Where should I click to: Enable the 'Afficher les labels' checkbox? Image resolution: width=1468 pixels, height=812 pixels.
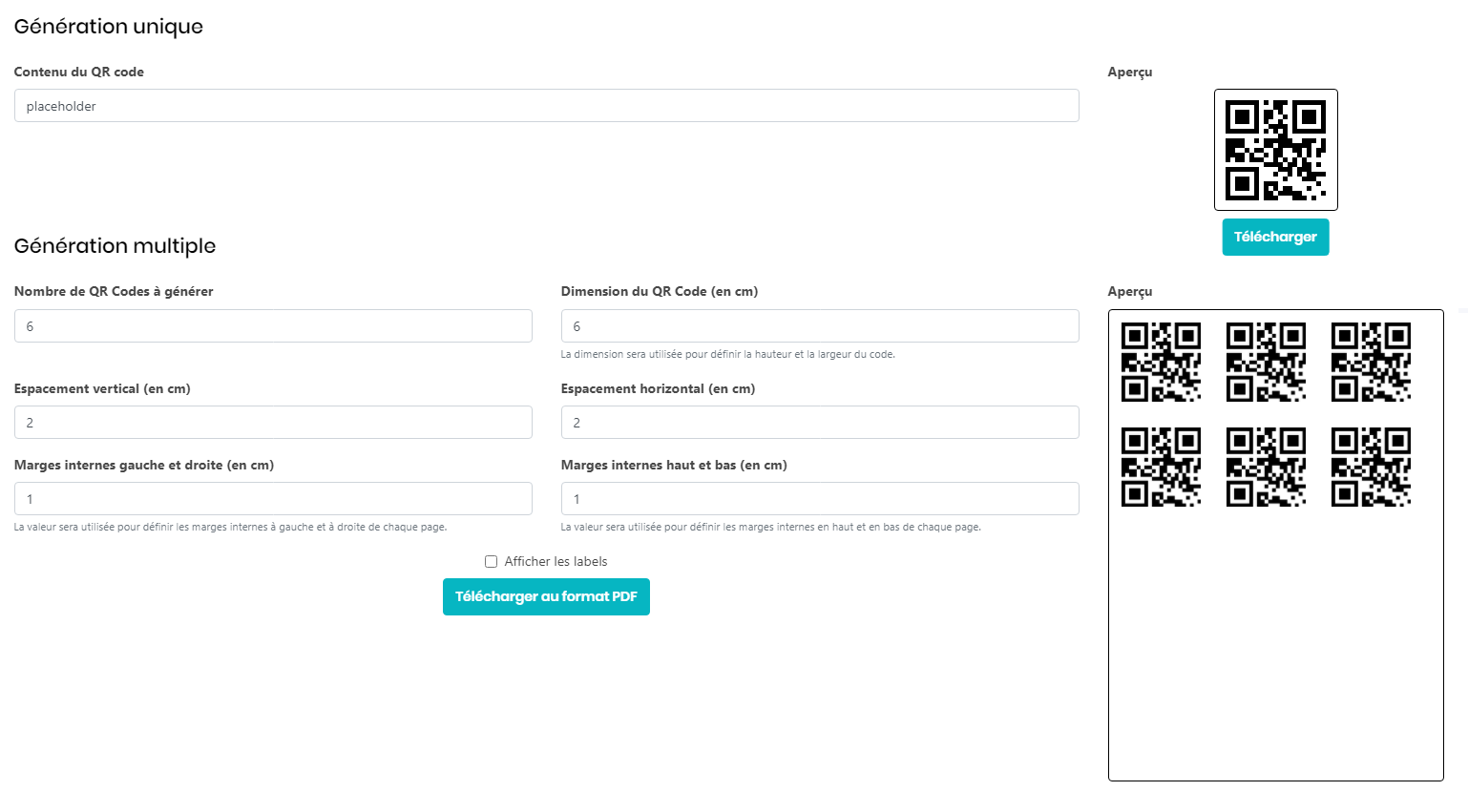click(491, 562)
